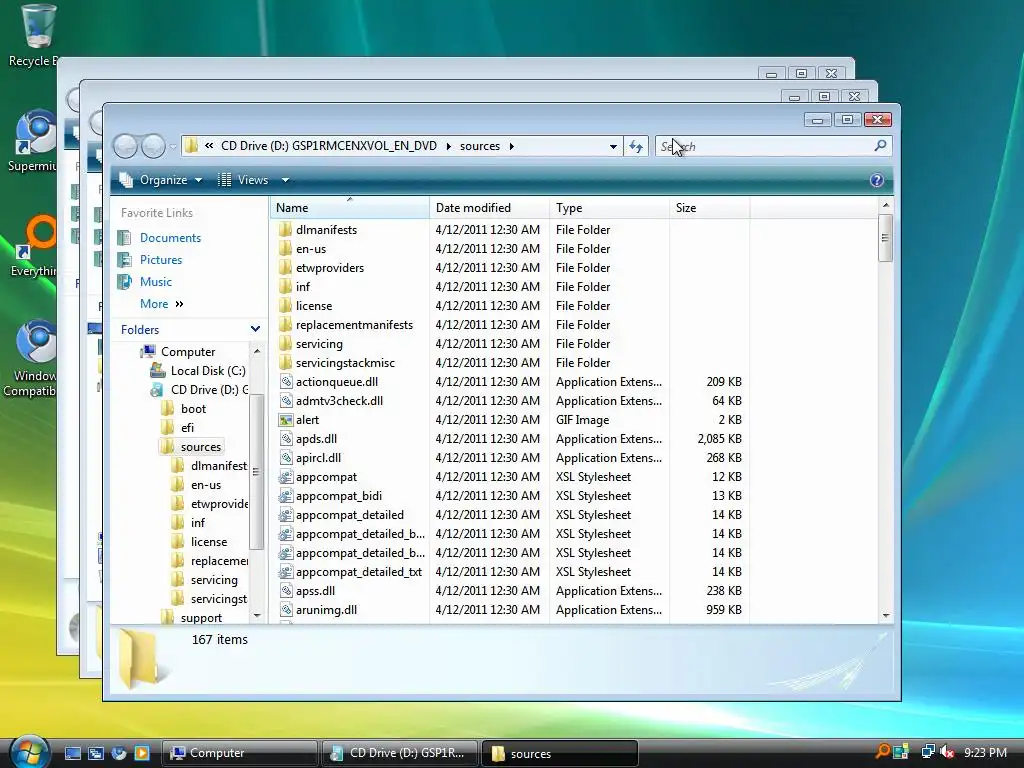Switch to the sources taskbar button

(x=560, y=753)
